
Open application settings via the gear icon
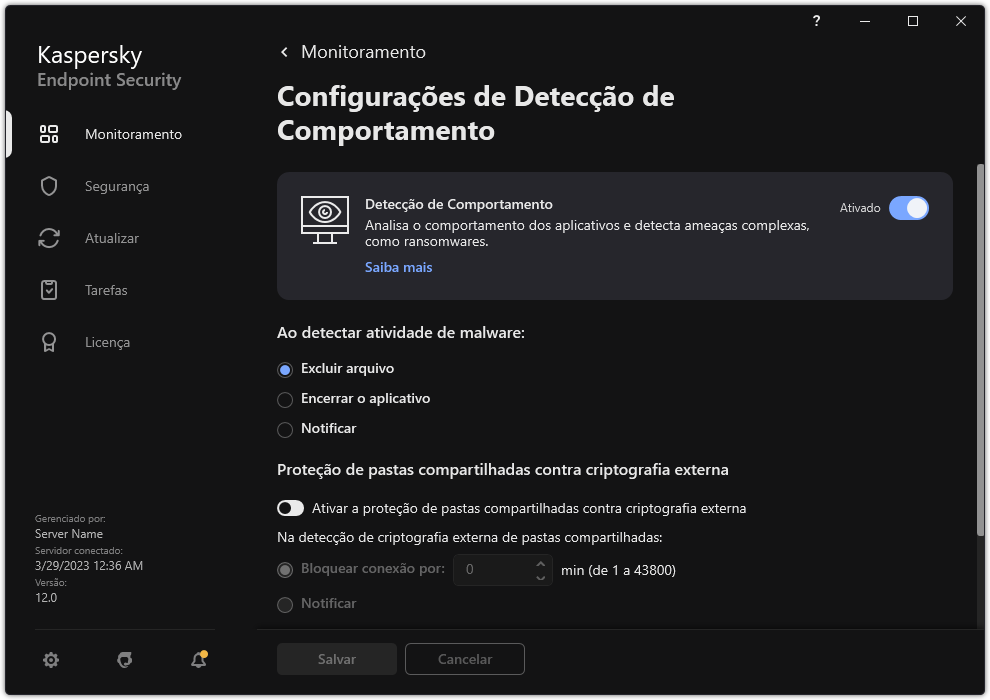click(x=51, y=660)
